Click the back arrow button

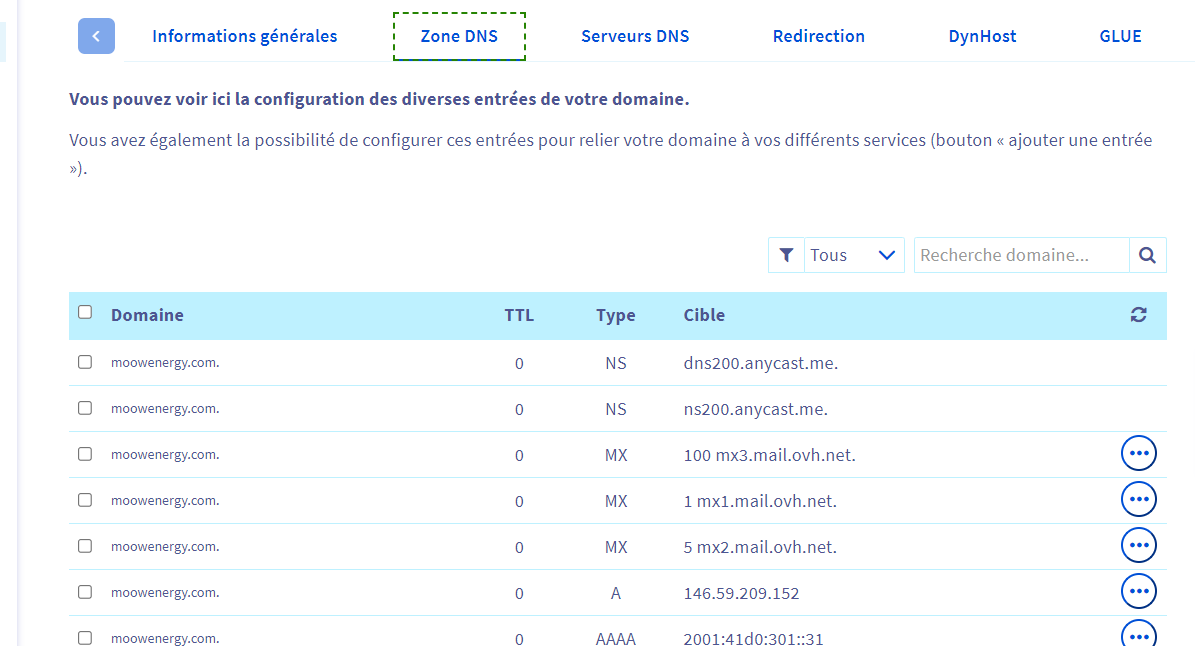pyautogui.click(x=96, y=36)
